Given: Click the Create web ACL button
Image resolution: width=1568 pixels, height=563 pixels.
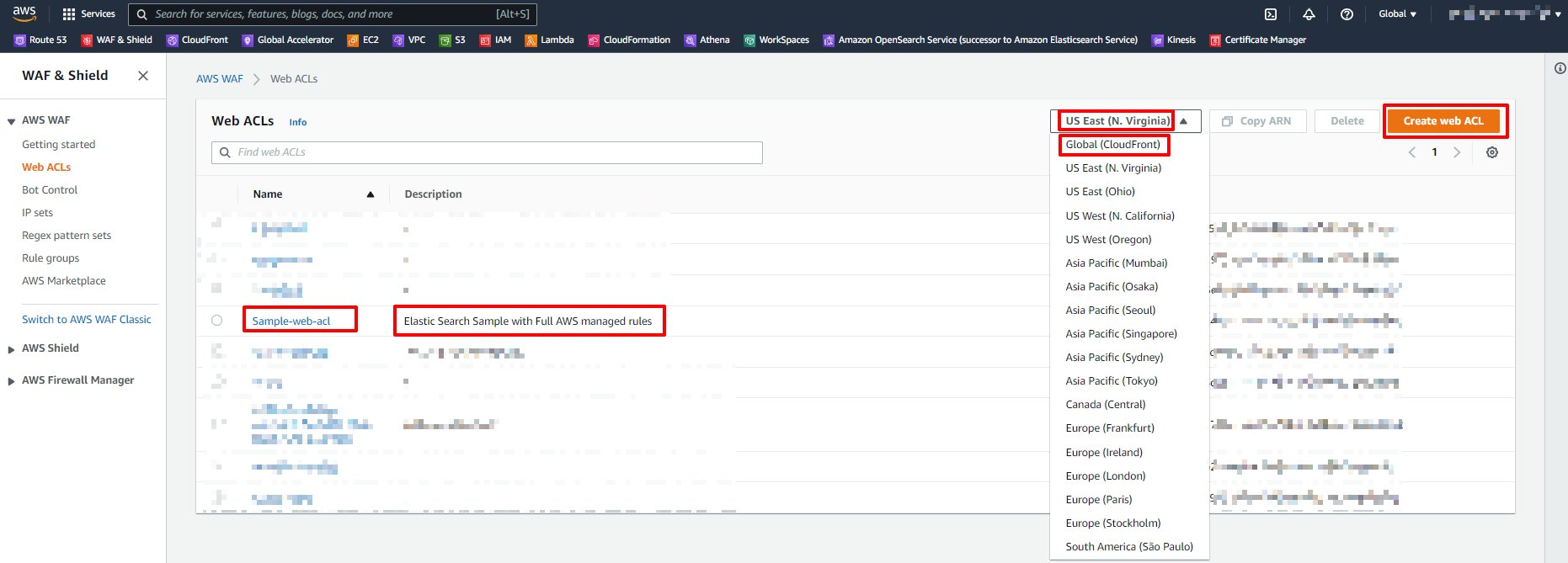Looking at the screenshot, I should click(x=1443, y=121).
